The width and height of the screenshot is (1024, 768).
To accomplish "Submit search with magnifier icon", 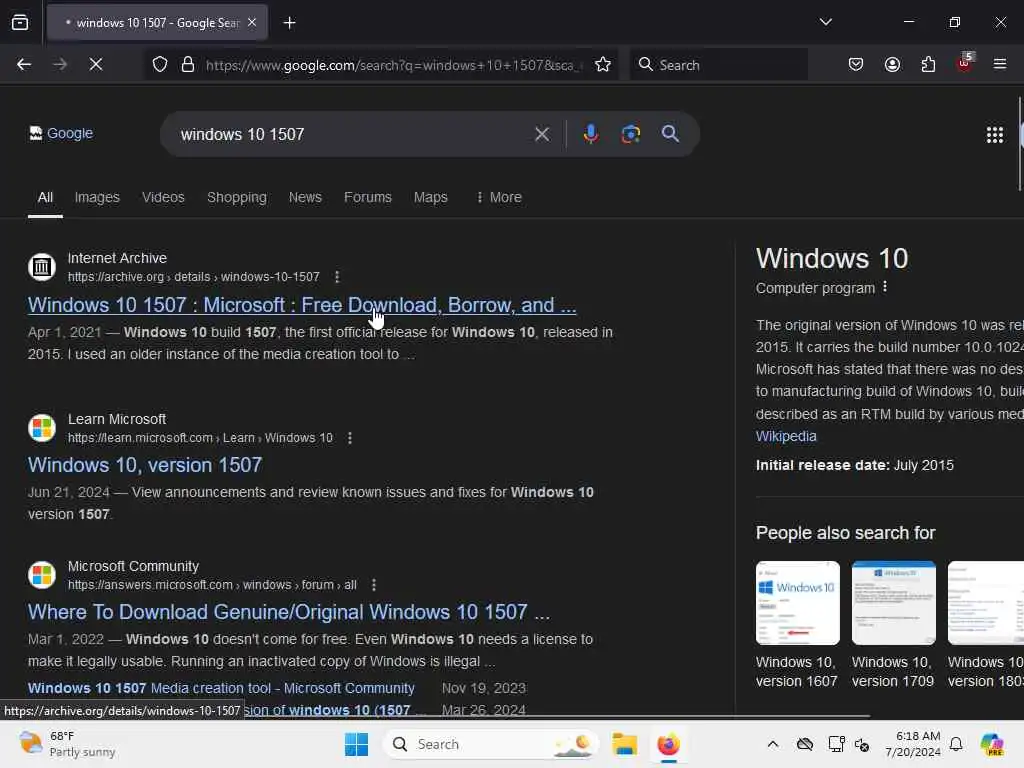I will [x=670, y=135].
